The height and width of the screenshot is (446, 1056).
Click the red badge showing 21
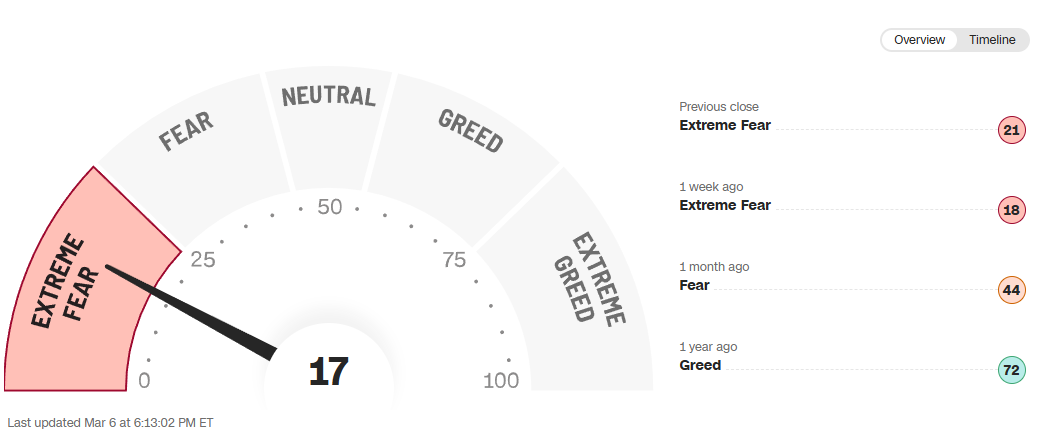(1011, 130)
